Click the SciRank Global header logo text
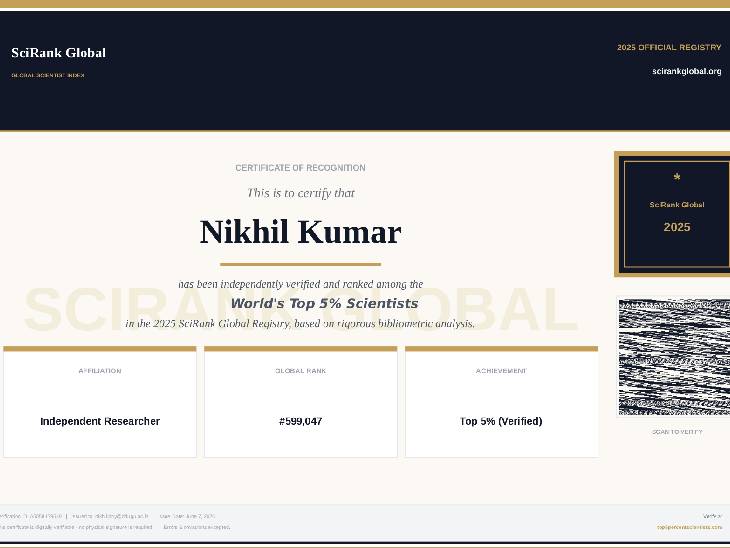Image resolution: width=730 pixels, height=548 pixels. tap(59, 53)
